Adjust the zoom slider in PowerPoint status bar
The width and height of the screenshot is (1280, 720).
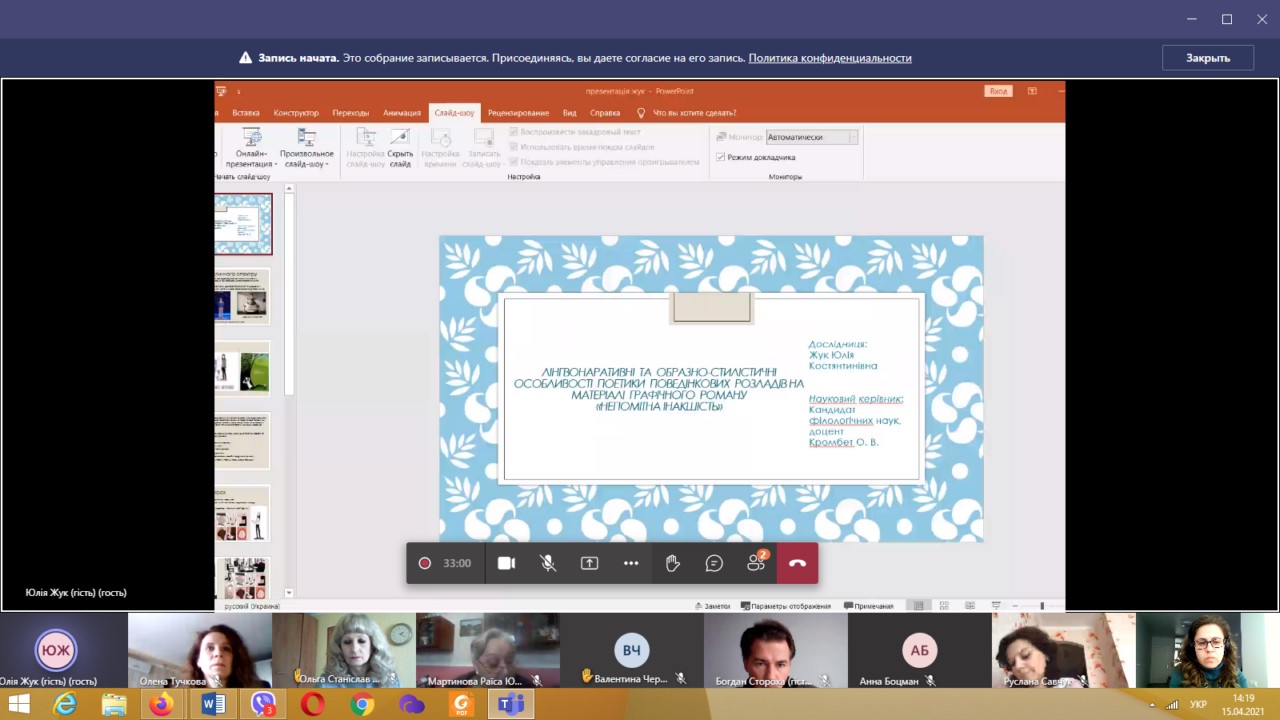(x=1040, y=606)
